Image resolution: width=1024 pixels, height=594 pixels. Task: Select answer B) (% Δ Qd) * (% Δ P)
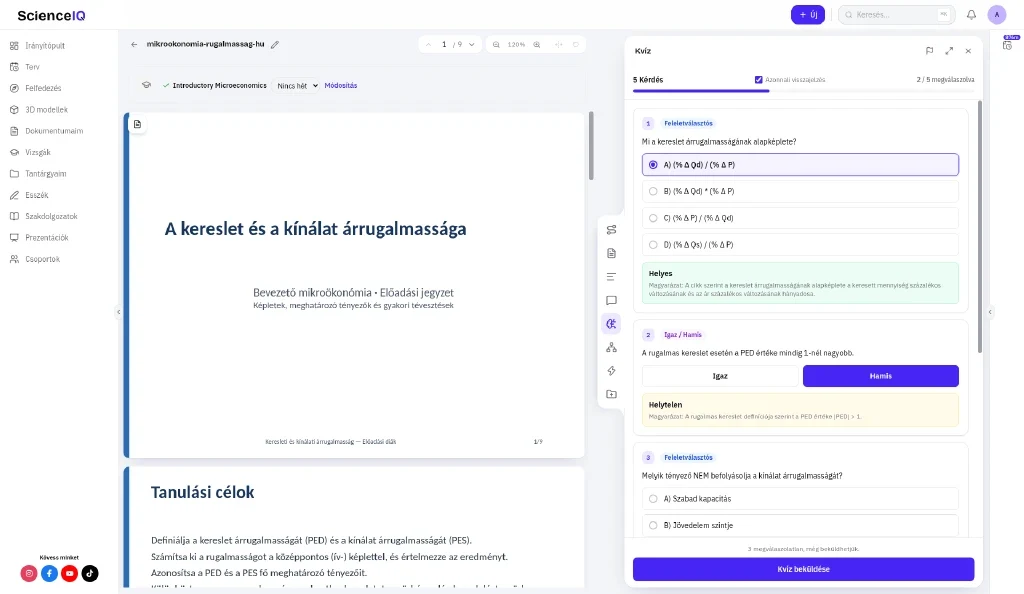click(x=800, y=191)
